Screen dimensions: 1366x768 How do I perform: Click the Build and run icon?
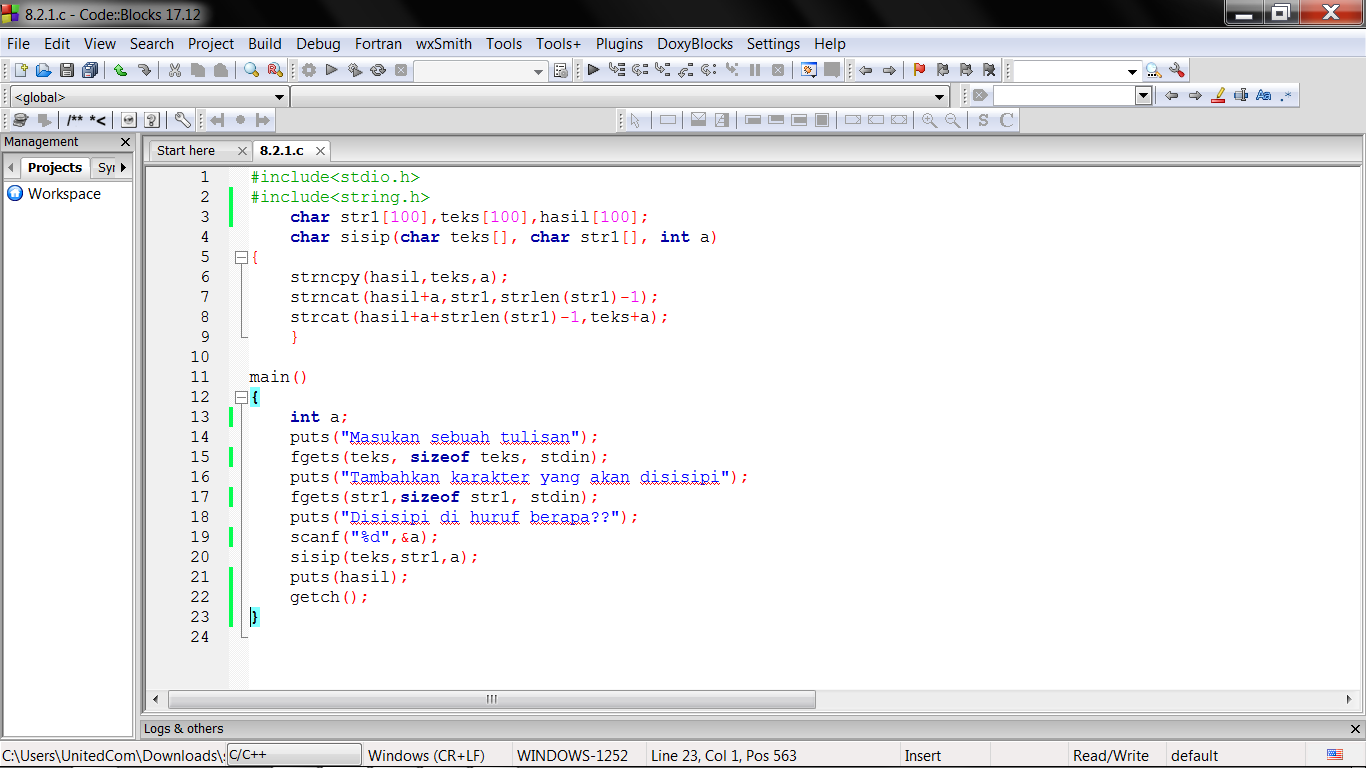[355, 70]
